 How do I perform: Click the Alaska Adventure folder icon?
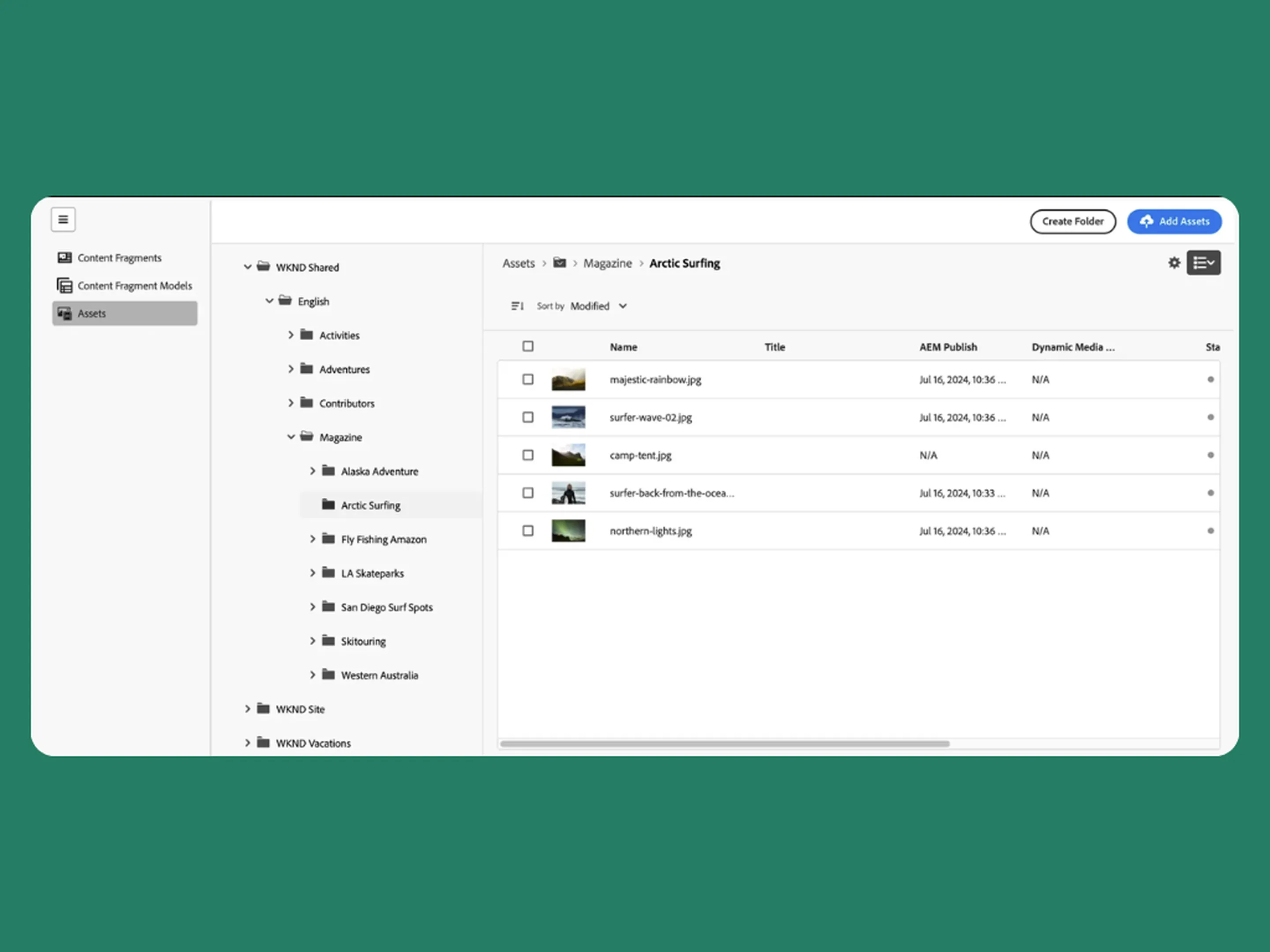coord(329,471)
